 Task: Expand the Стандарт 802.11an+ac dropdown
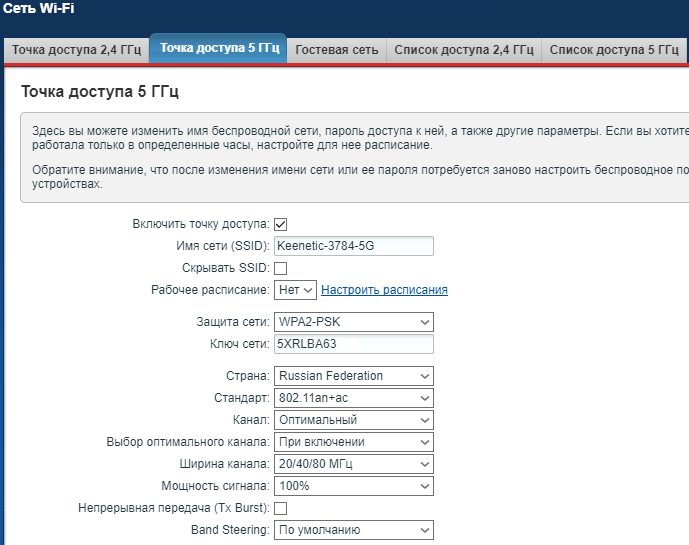coord(353,398)
